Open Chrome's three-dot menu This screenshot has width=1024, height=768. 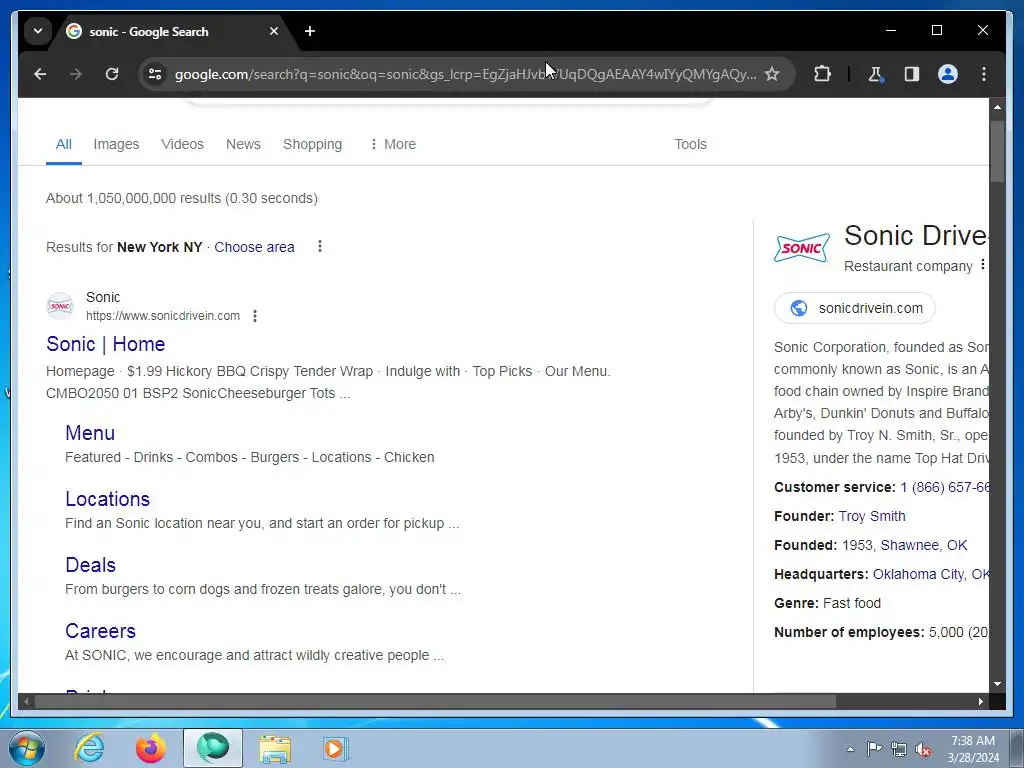click(984, 74)
